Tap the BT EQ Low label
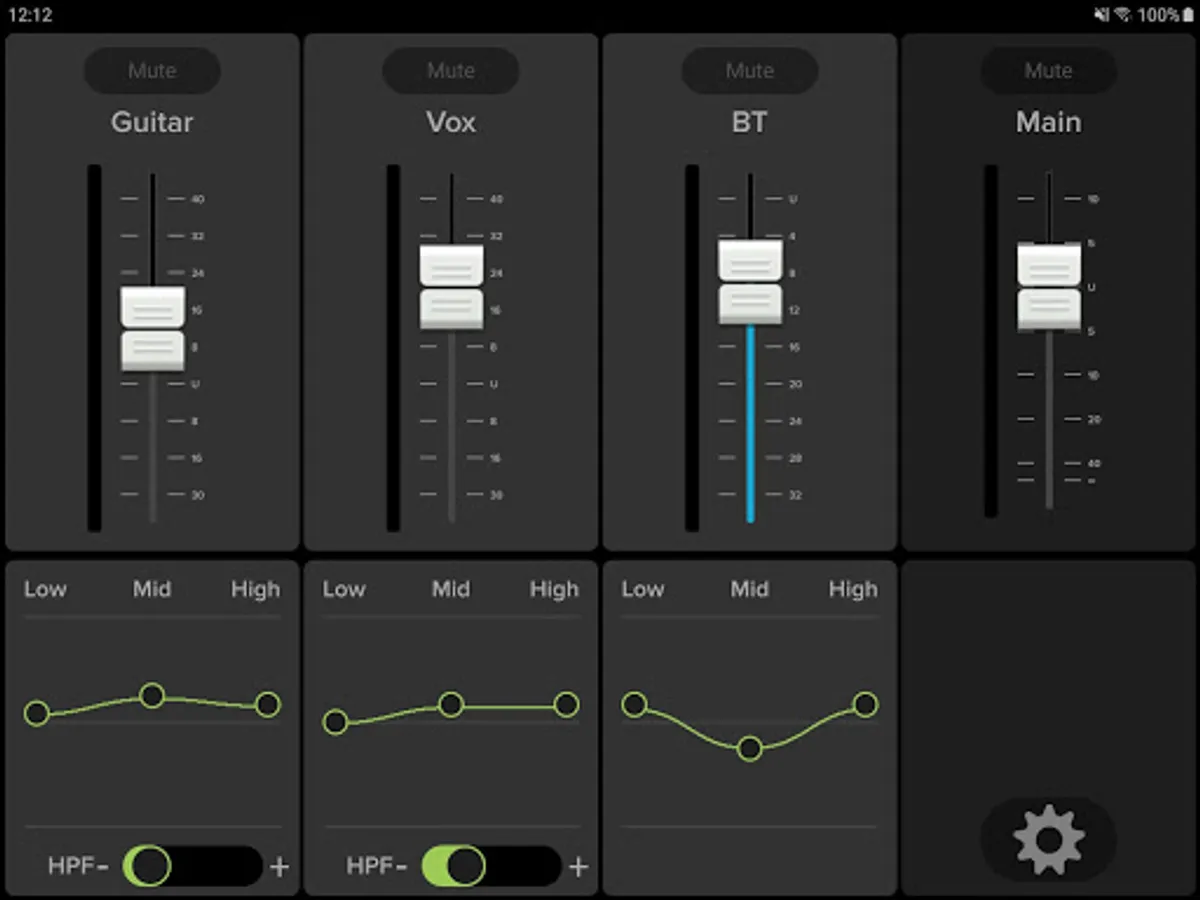 pos(643,589)
